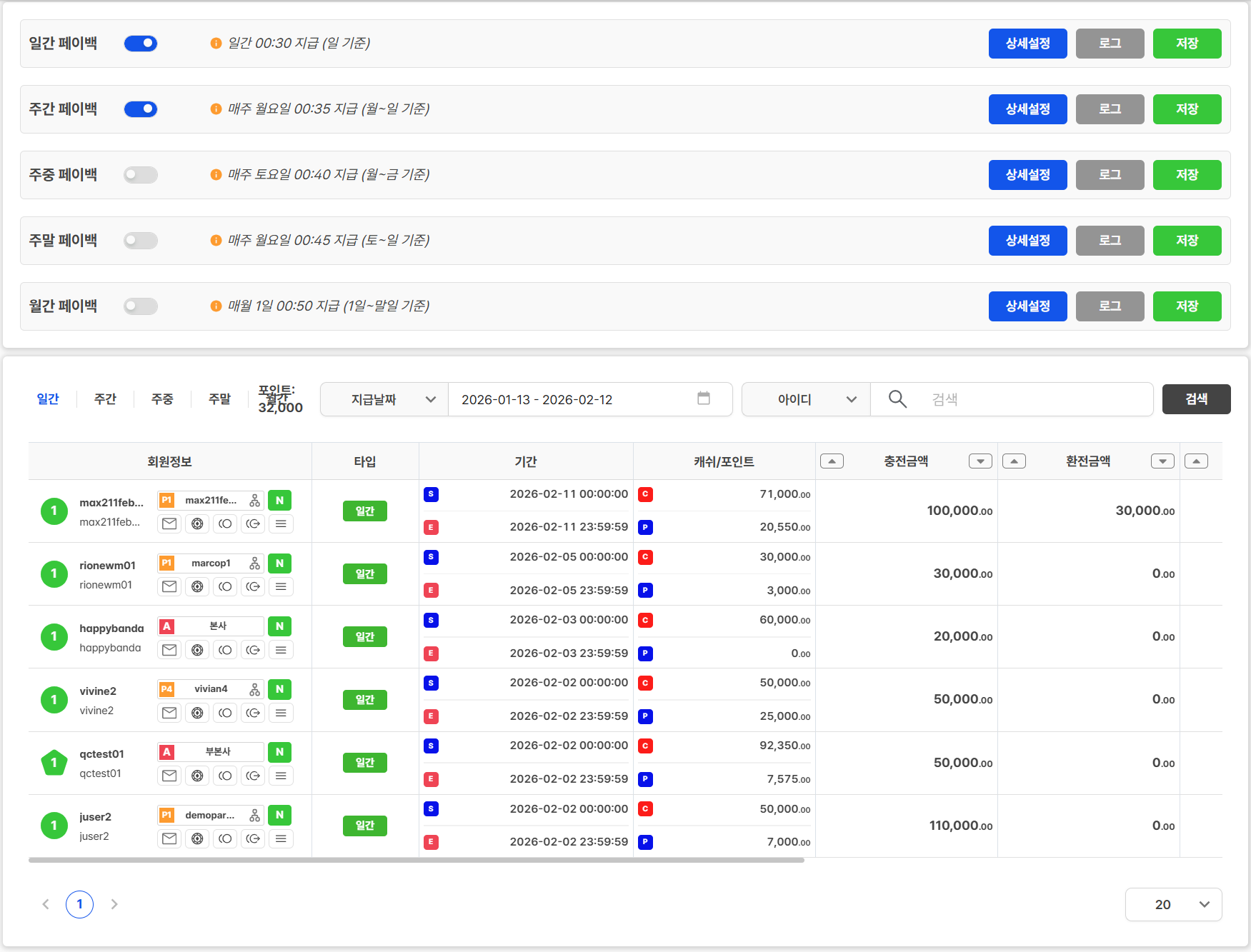Open the three-line menu icon for happybanda

(281, 650)
